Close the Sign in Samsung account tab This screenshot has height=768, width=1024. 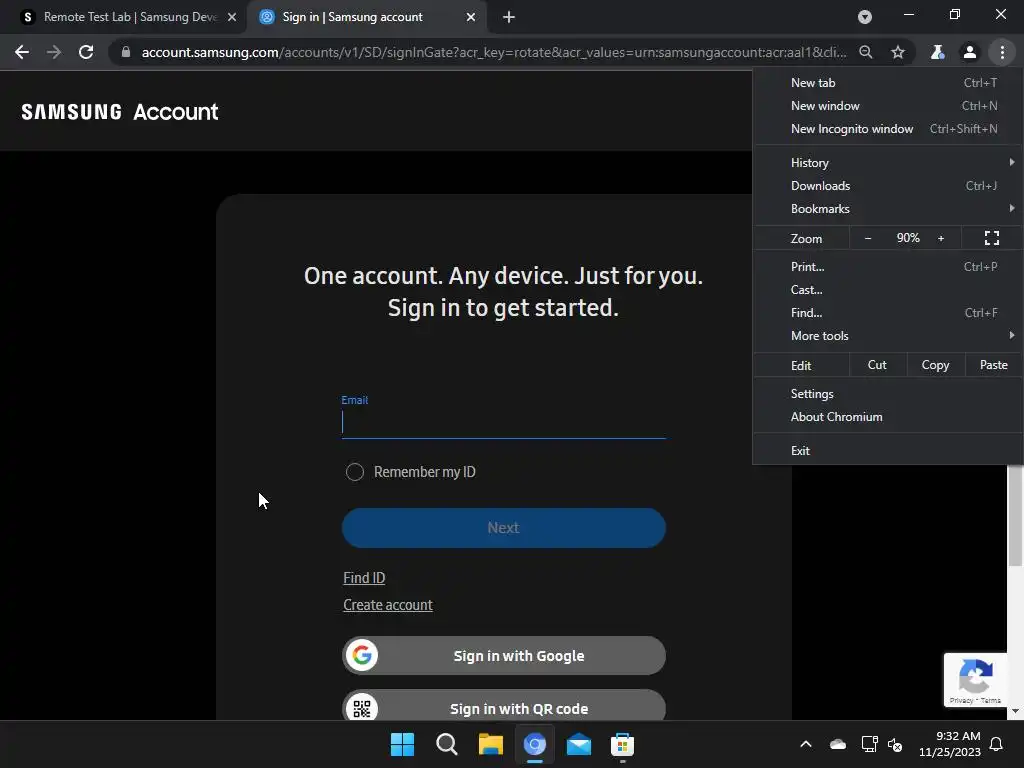point(471,17)
